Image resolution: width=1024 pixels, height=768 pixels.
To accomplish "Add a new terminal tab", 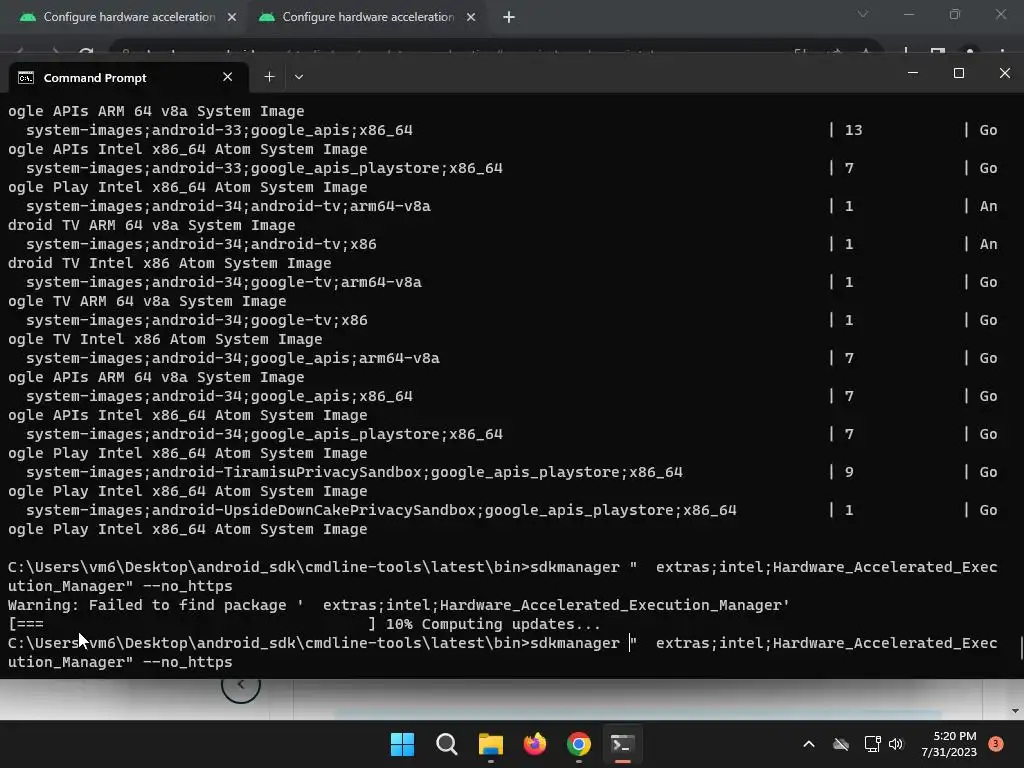I will pyautogui.click(x=269, y=77).
